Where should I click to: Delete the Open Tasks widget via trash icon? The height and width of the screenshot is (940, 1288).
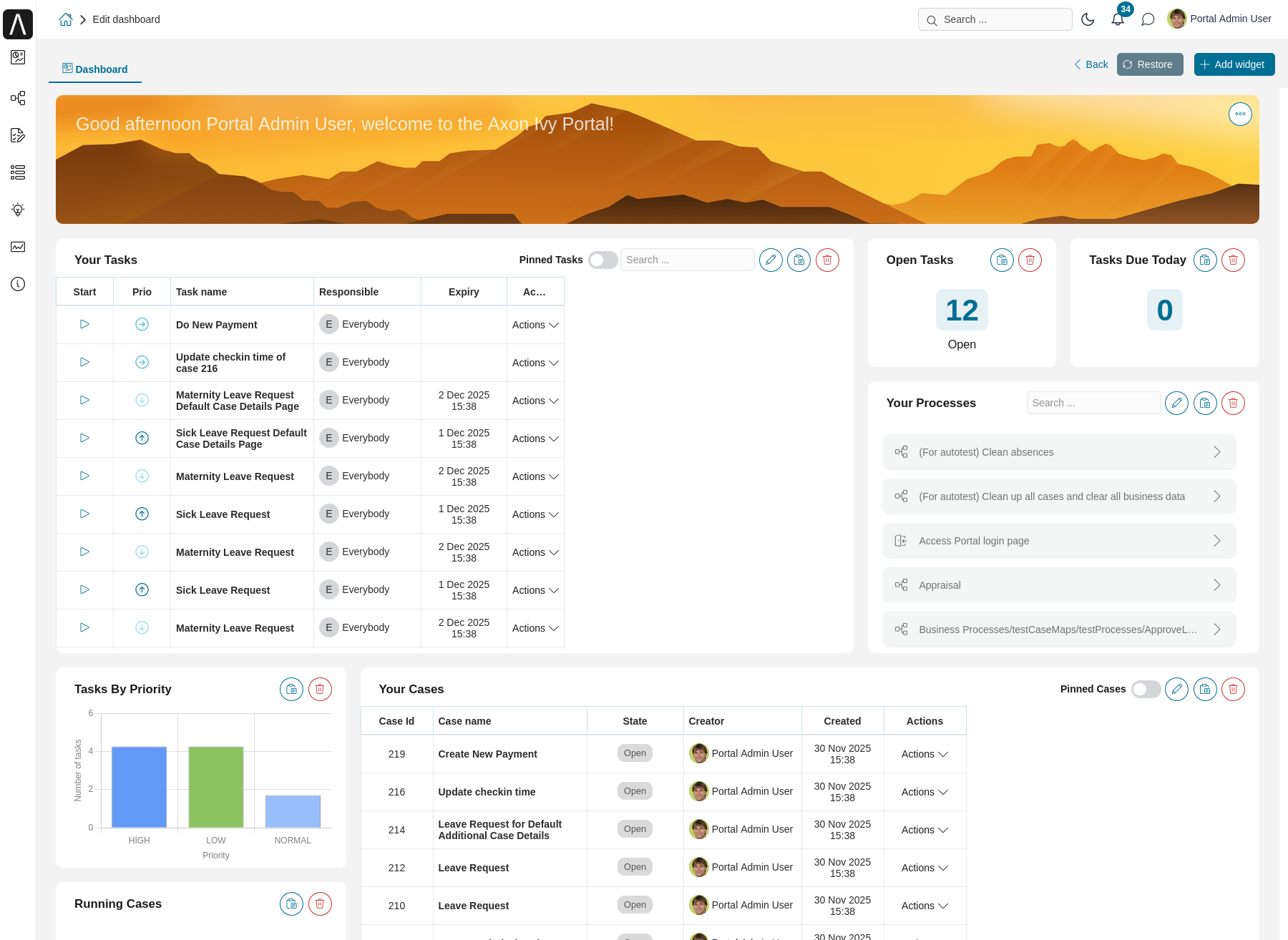tap(1030, 260)
